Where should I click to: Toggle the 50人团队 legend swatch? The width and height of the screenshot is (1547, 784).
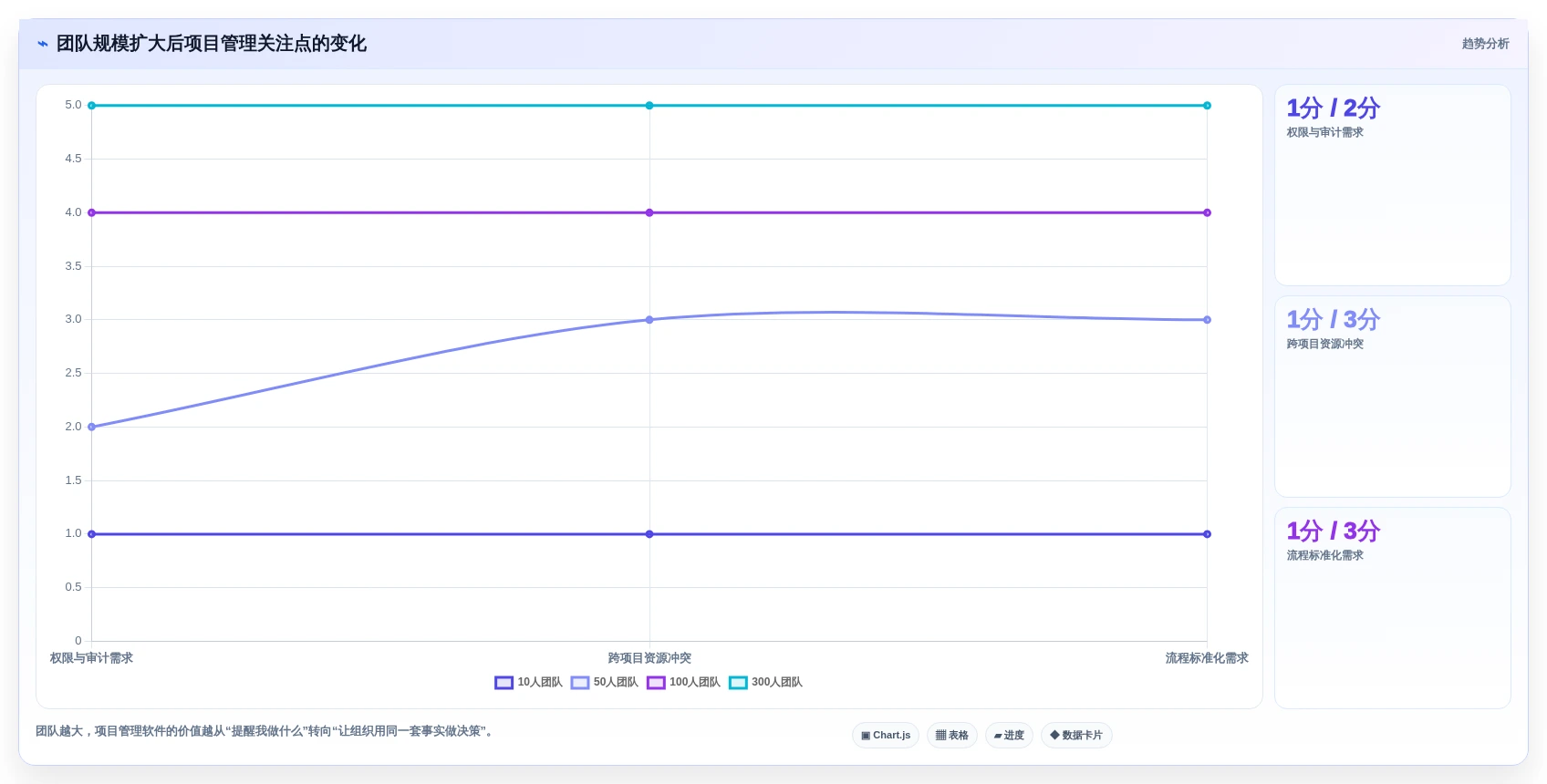(580, 683)
